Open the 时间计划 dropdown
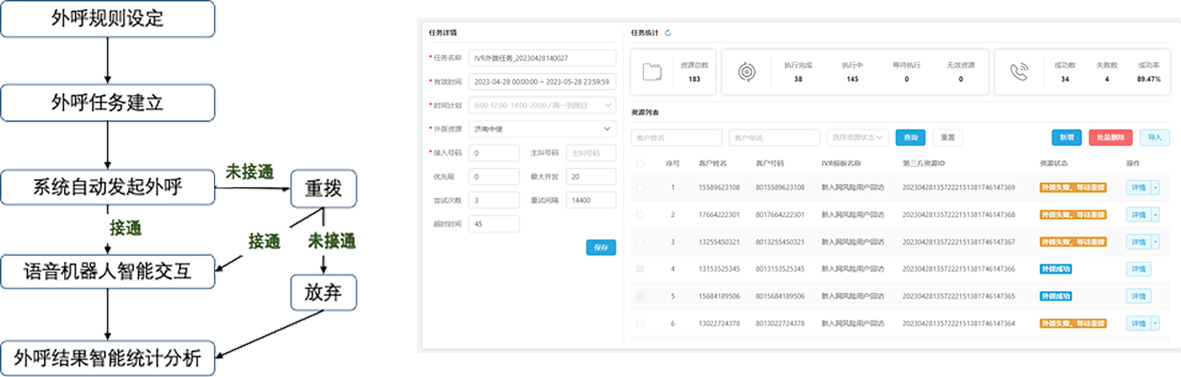1181x377 pixels. (542, 105)
